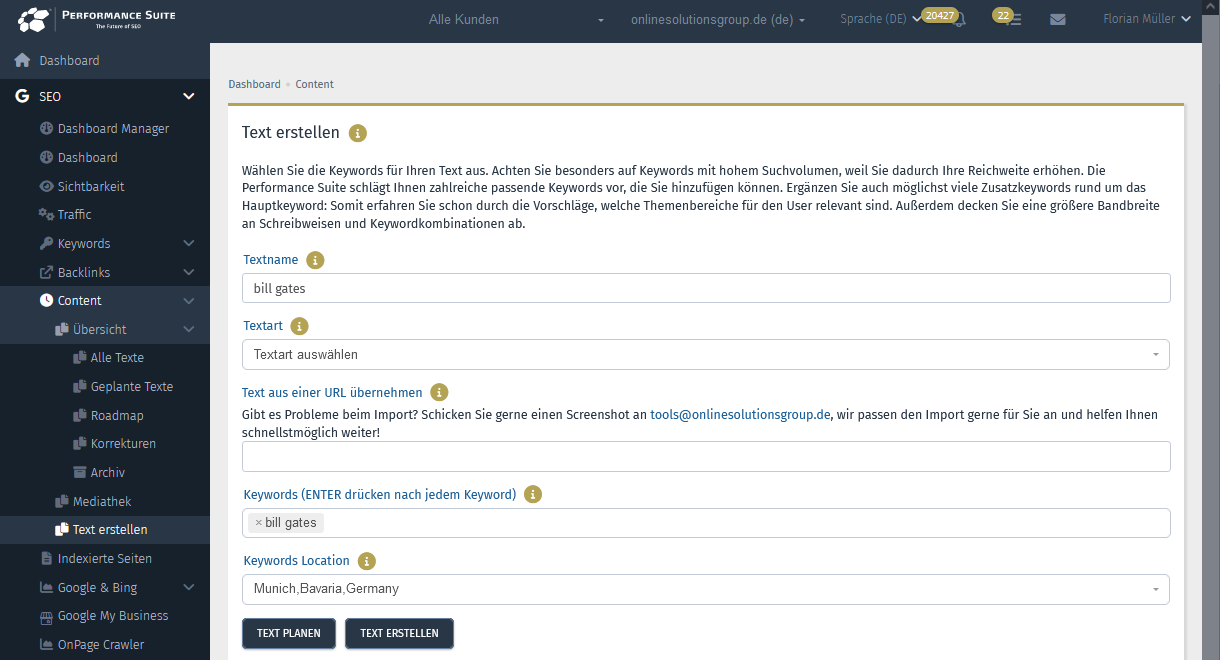
Task: Click the info icon beside Keywords Location
Action: pos(367,561)
